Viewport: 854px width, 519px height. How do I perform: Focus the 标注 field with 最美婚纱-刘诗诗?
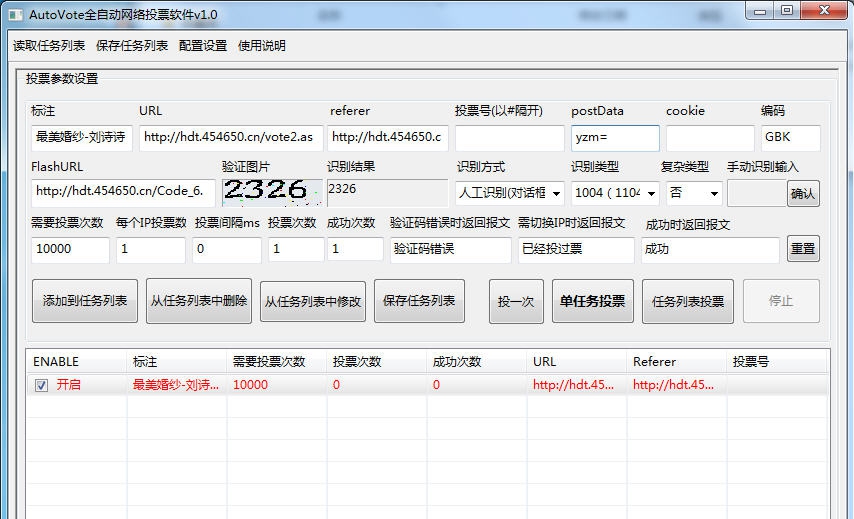point(82,138)
